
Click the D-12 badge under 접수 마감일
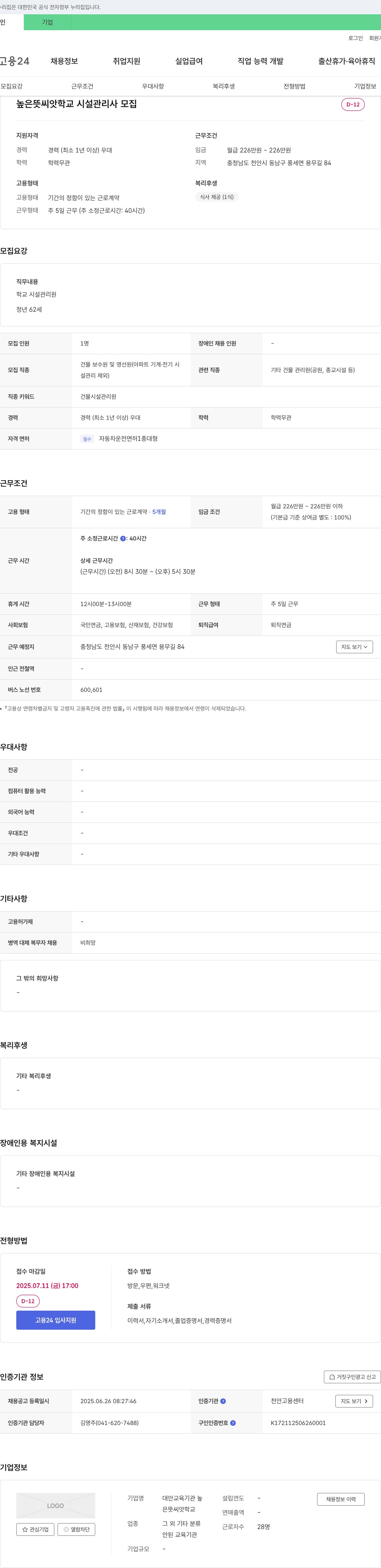pos(28,1302)
